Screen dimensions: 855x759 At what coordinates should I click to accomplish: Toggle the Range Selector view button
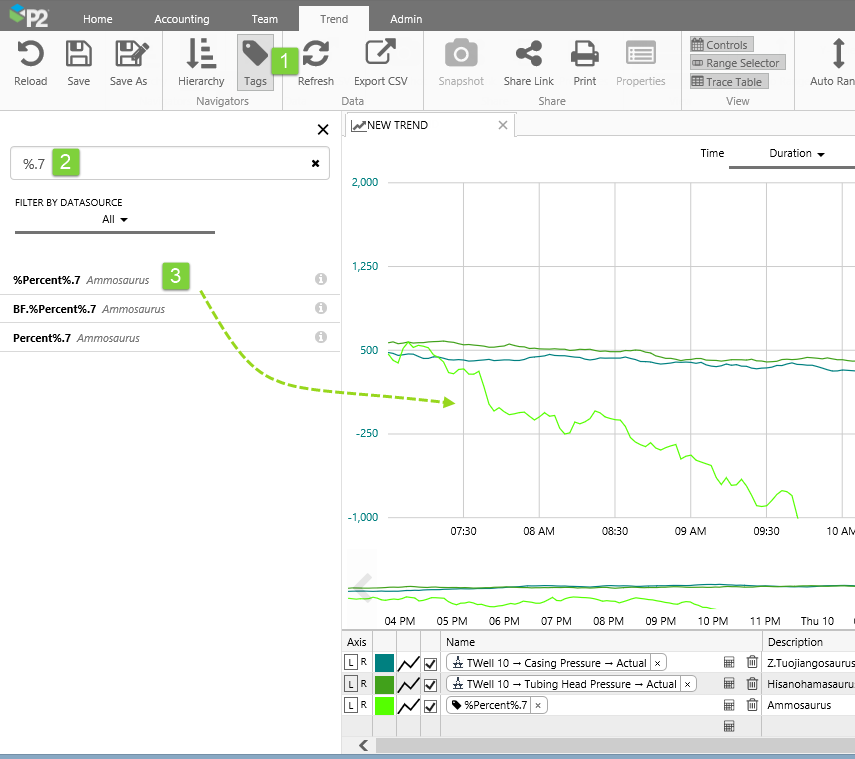pos(736,63)
